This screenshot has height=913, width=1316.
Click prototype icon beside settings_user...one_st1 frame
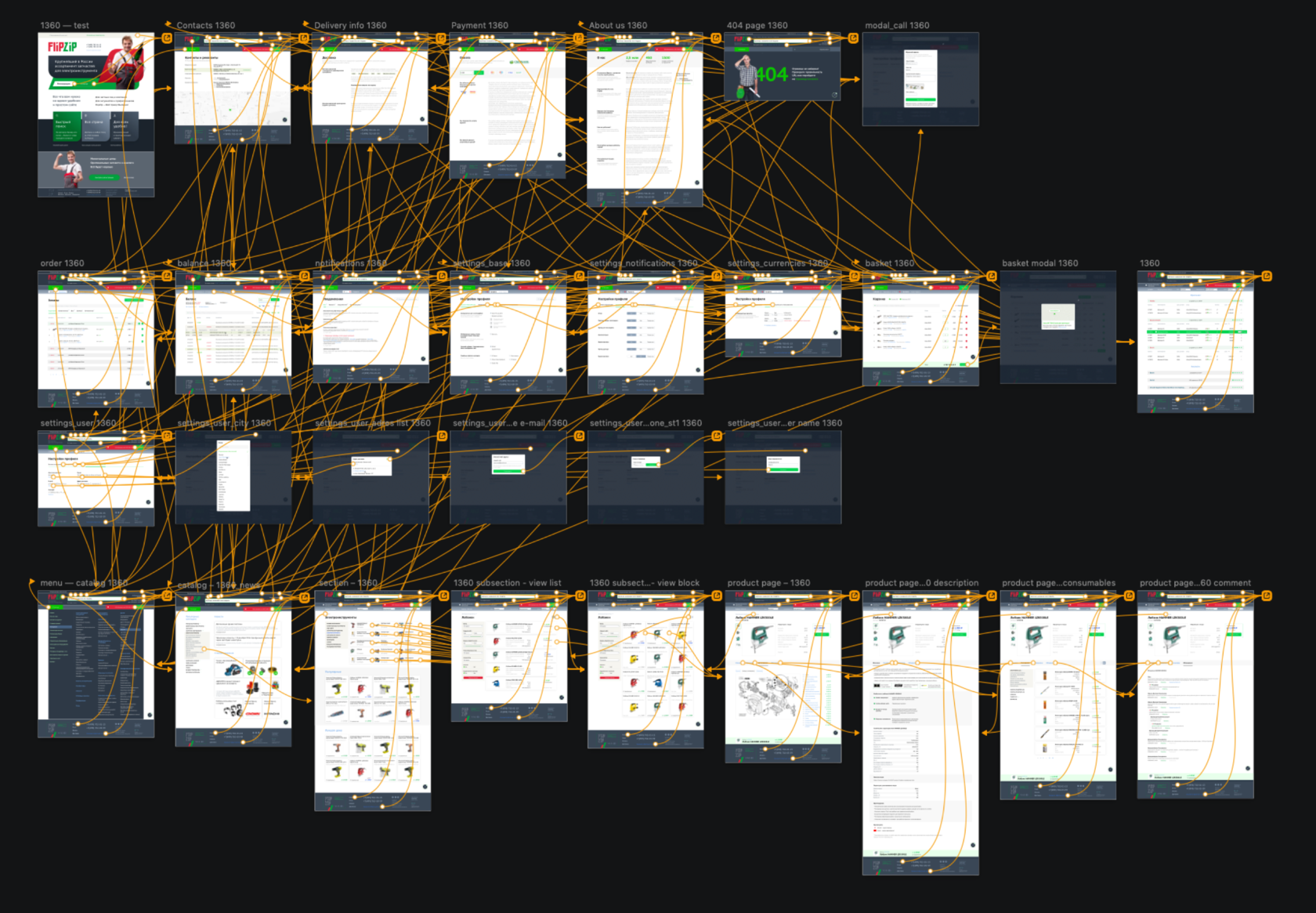pyautogui.click(x=717, y=436)
